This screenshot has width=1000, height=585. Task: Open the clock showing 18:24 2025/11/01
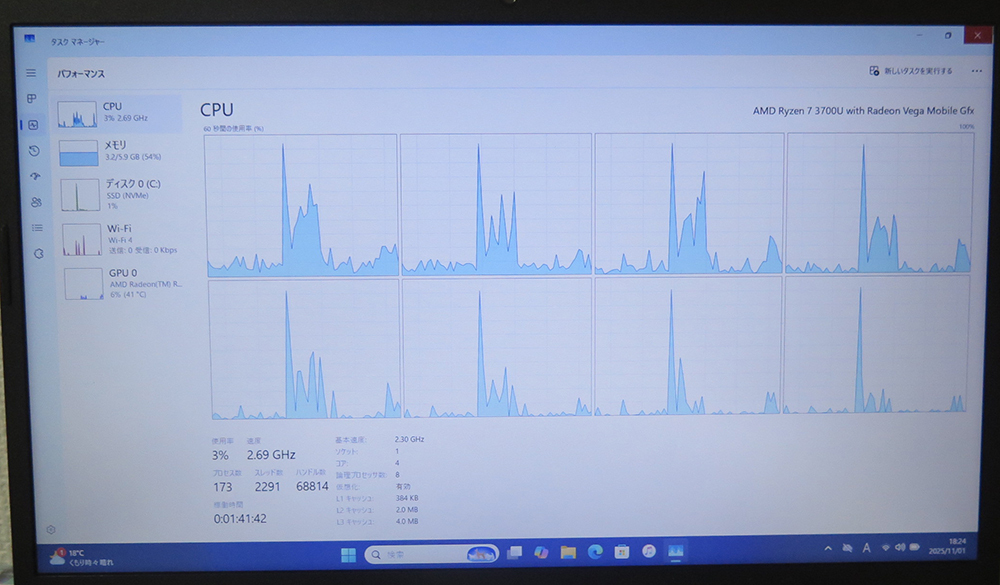[x=947, y=545]
